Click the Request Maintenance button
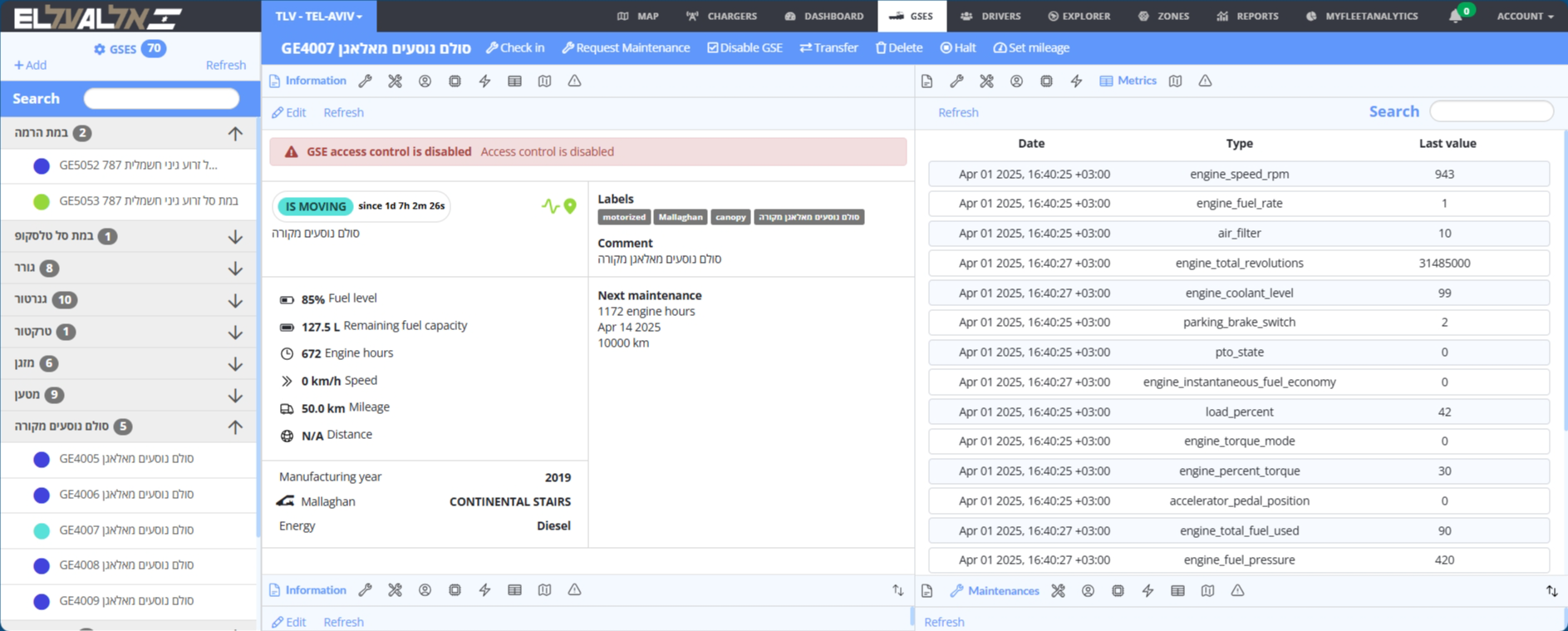This screenshot has height=631, width=1568. tap(626, 48)
